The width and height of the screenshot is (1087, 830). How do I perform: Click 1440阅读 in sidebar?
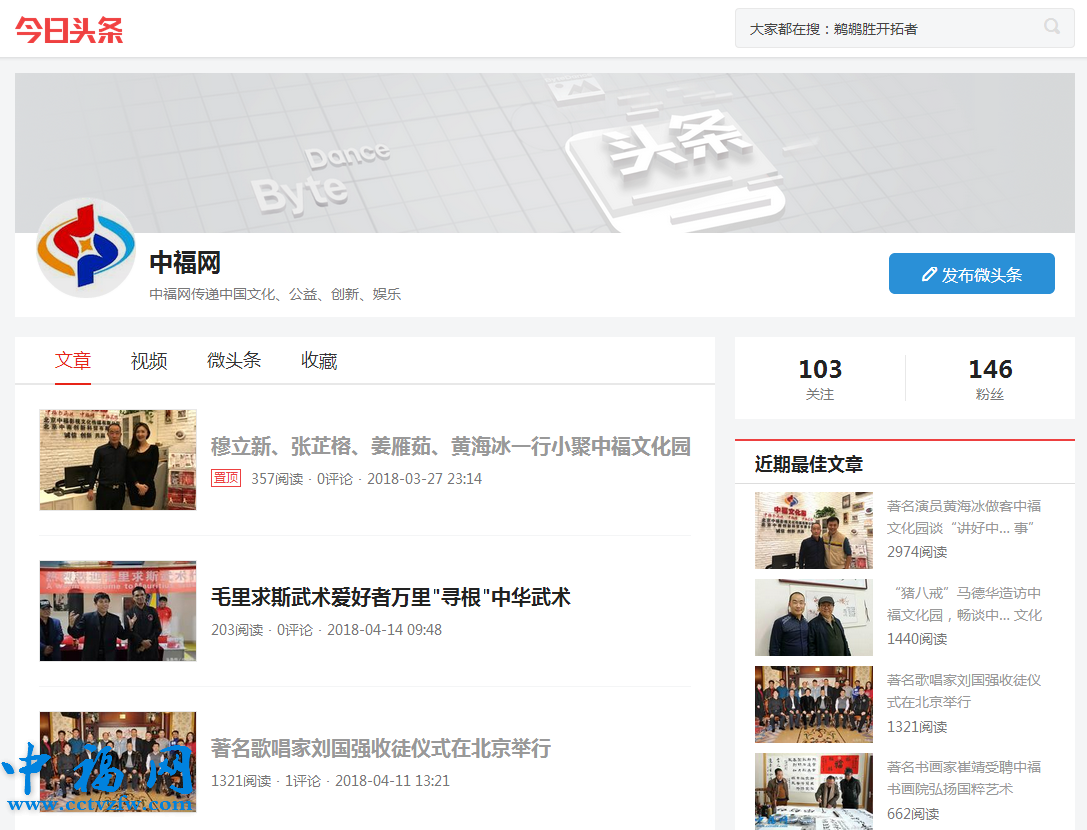(916, 639)
